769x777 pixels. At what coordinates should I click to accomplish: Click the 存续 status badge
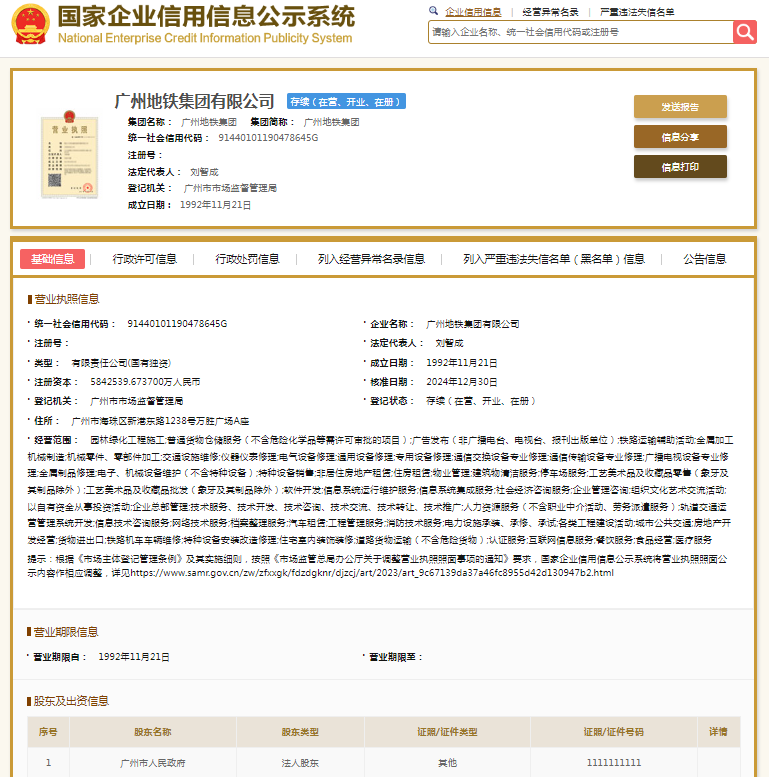346,101
